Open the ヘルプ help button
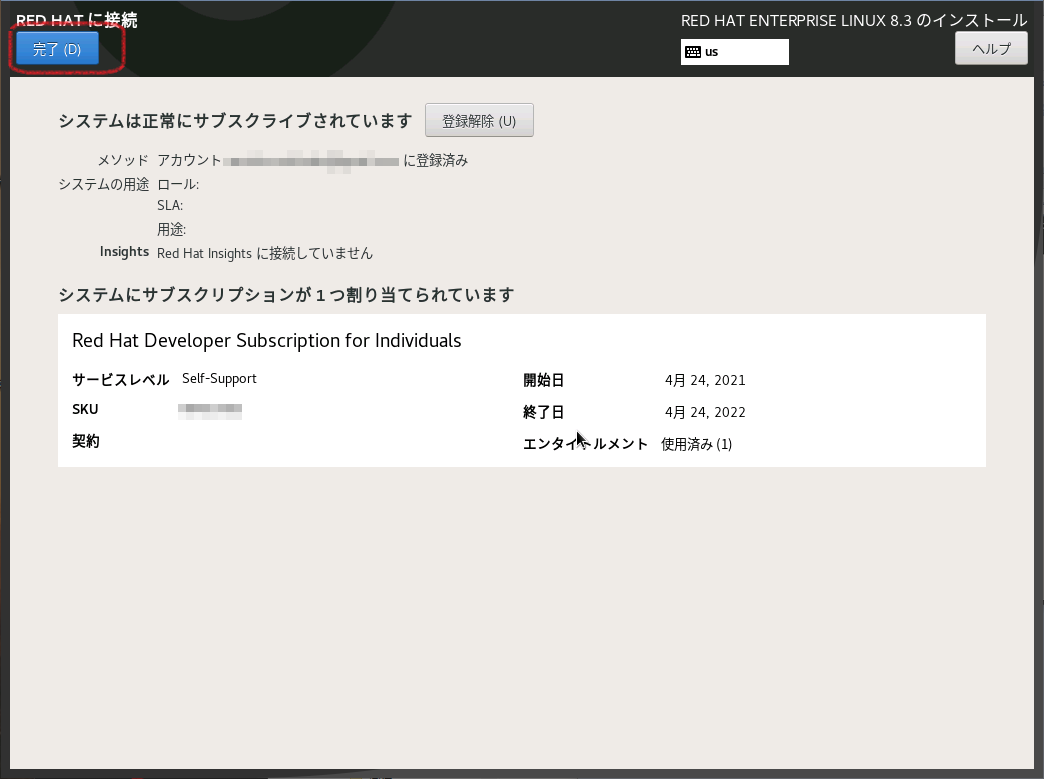Image resolution: width=1044 pixels, height=779 pixels. [x=991, y=49]
